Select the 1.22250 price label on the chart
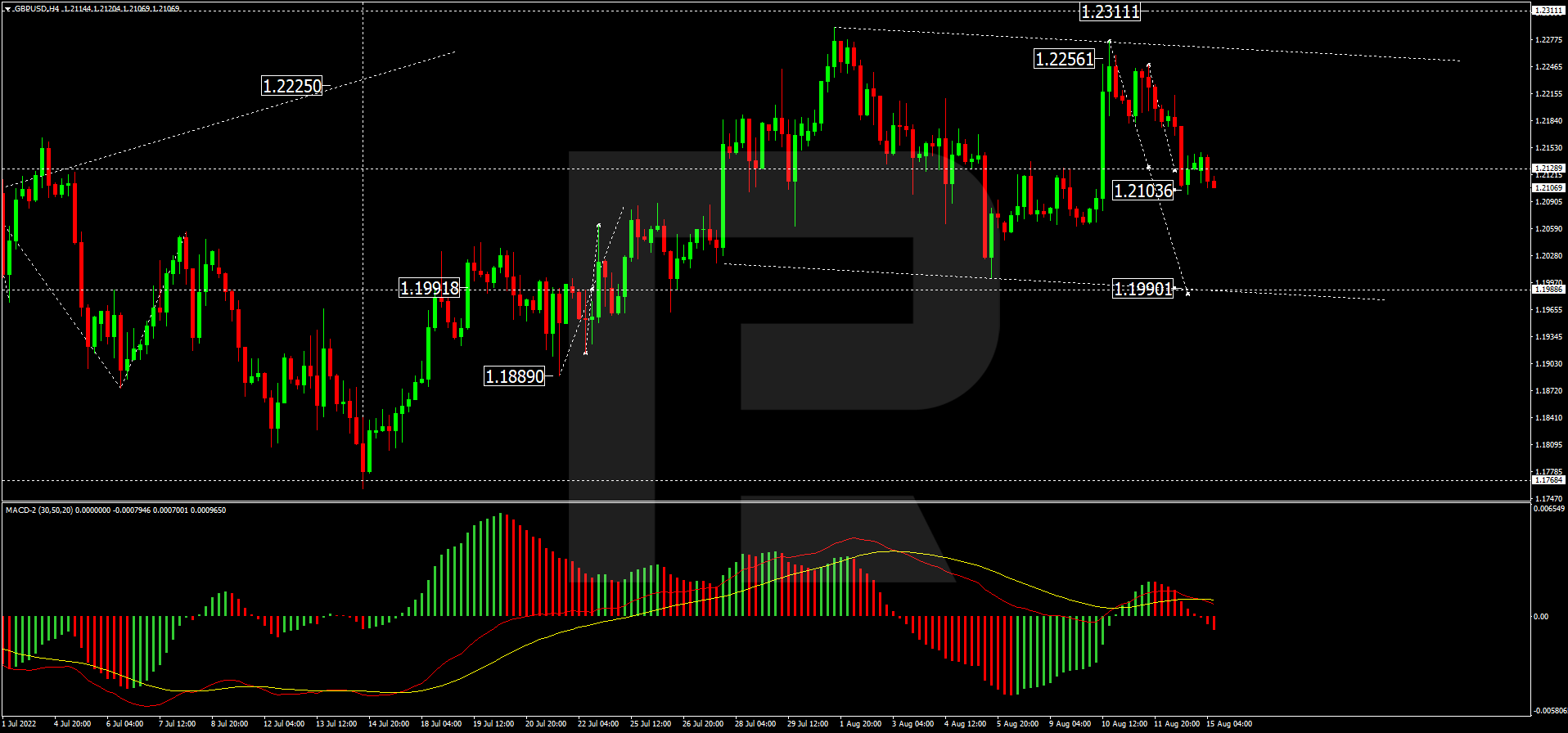 click(x=292, y=86)
